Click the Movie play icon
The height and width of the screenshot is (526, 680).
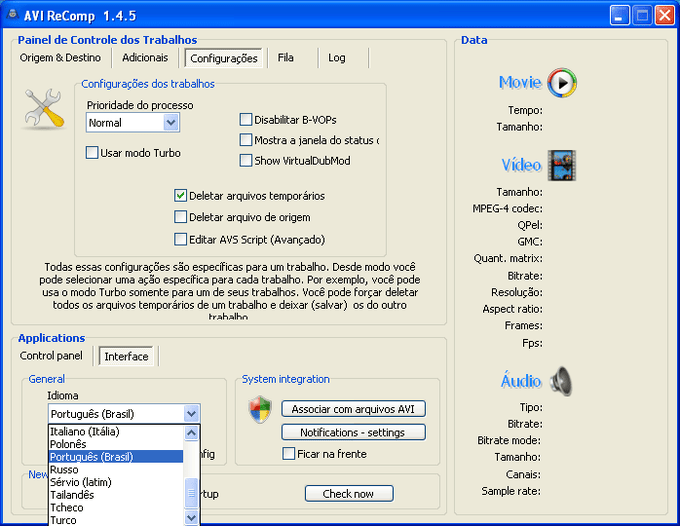pyautogui.click(x=562, y=83)
